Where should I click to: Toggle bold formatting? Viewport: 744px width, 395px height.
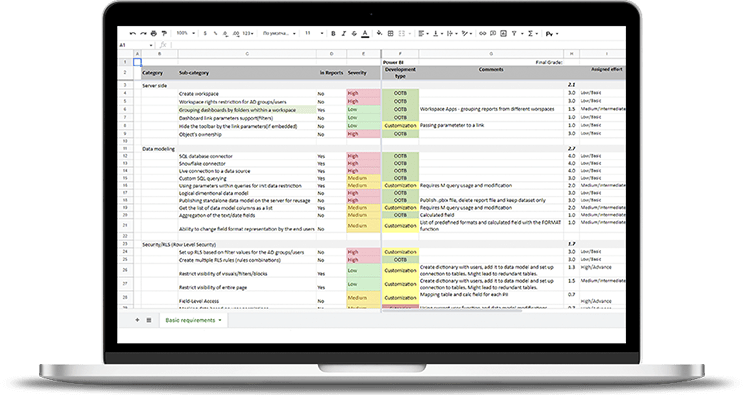(x=333, y=33)
